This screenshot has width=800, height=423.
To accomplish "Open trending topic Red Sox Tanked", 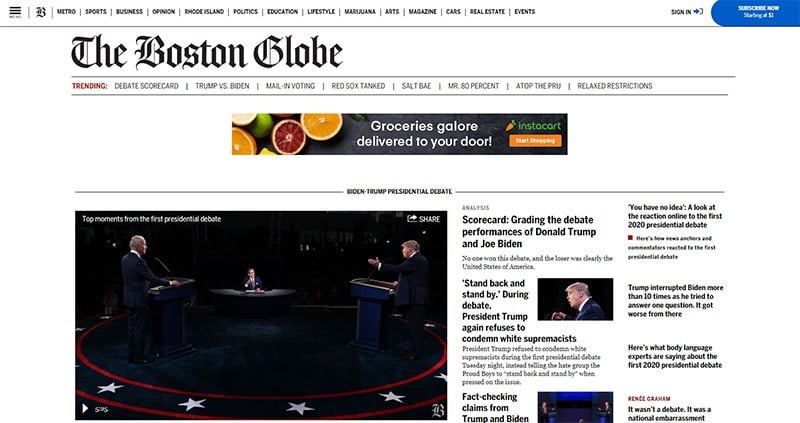I will click(358, 86).
